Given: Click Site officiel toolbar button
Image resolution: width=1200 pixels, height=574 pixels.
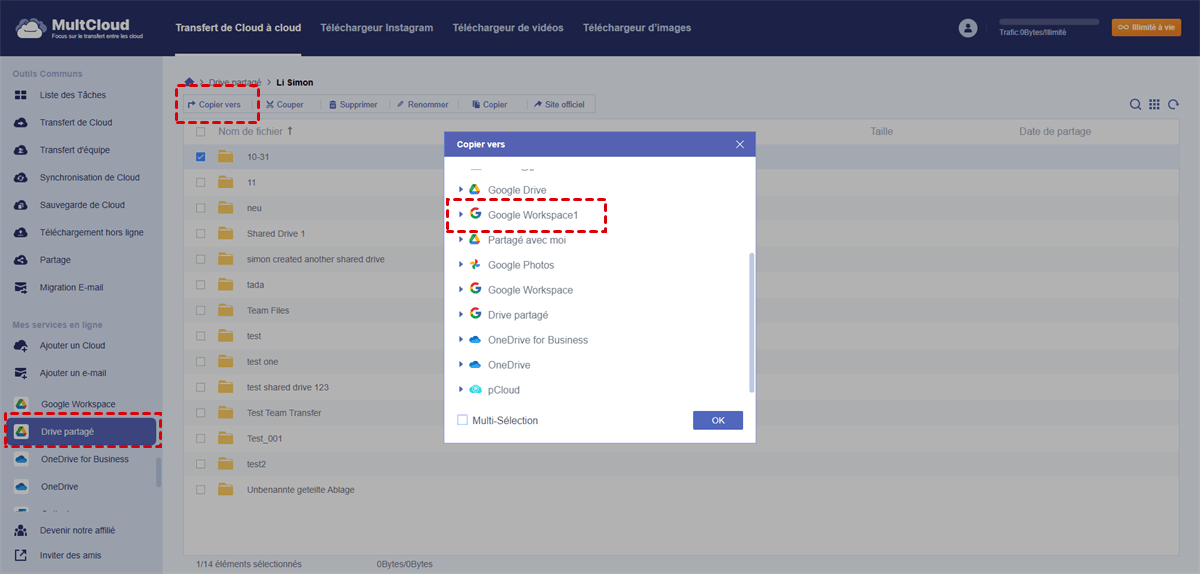Looking at the screenshot, I should point(560,104).
